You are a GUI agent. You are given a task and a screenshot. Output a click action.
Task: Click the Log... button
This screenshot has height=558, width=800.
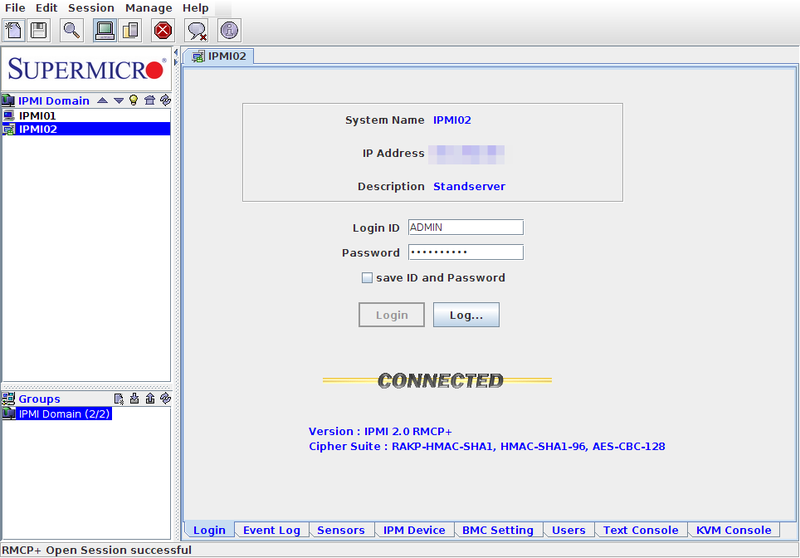coord(466,315)
